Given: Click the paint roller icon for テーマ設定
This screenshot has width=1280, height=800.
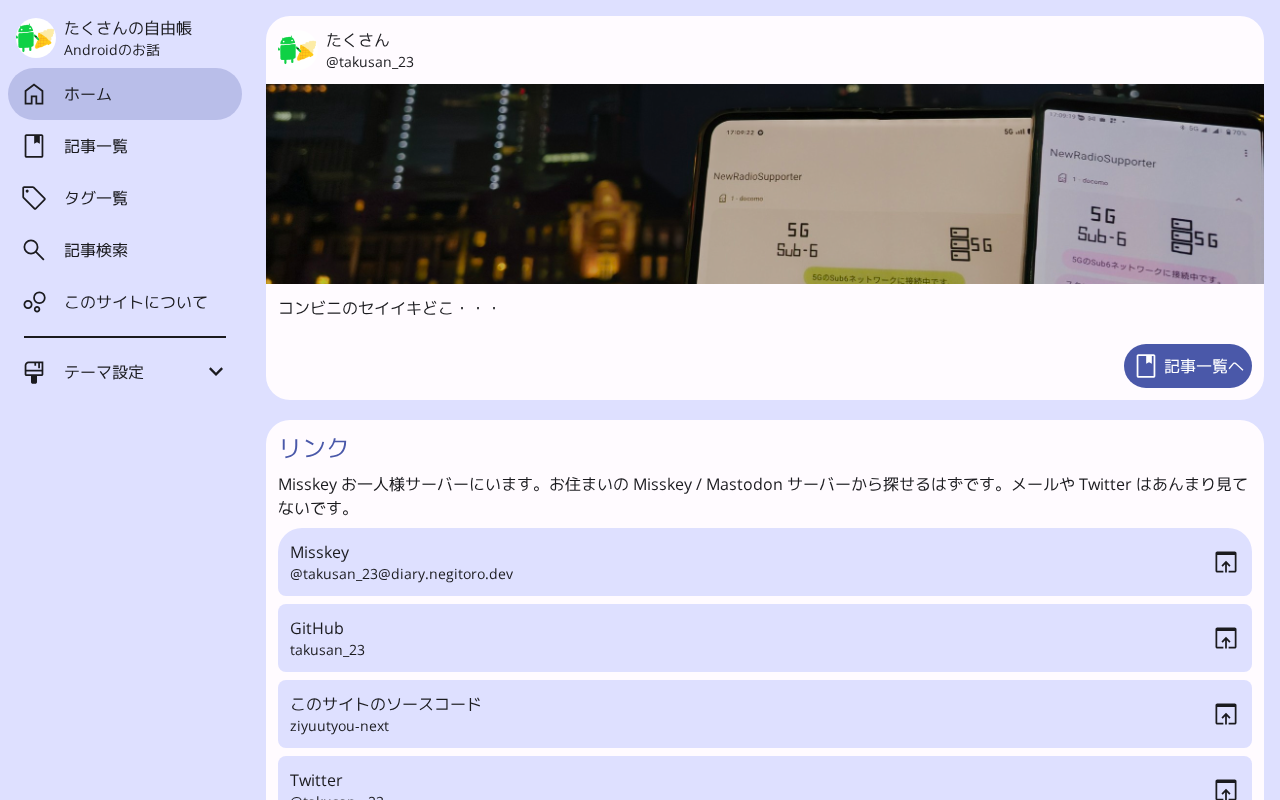Looking at the screenshot, I should point(34,372).
